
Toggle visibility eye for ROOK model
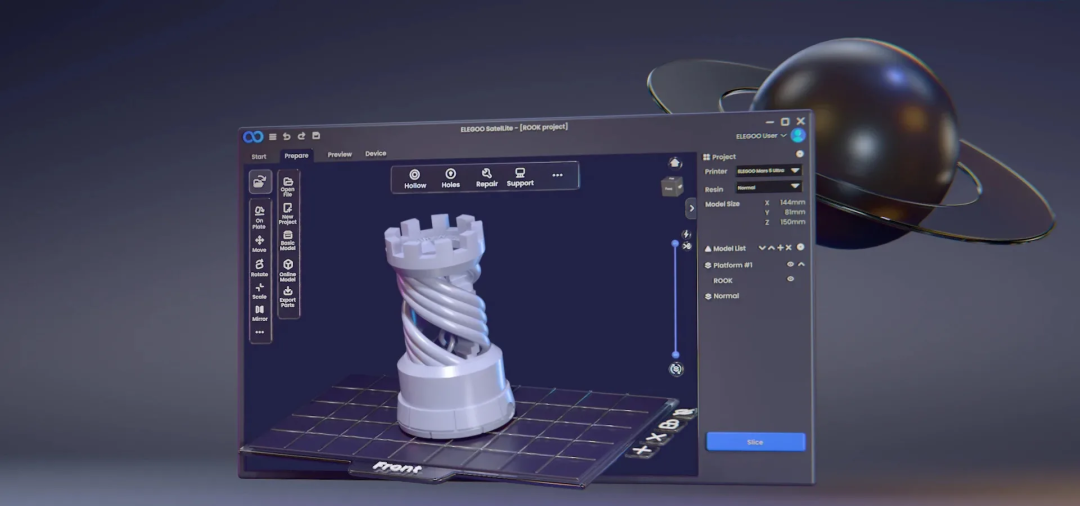click(791, 279)
